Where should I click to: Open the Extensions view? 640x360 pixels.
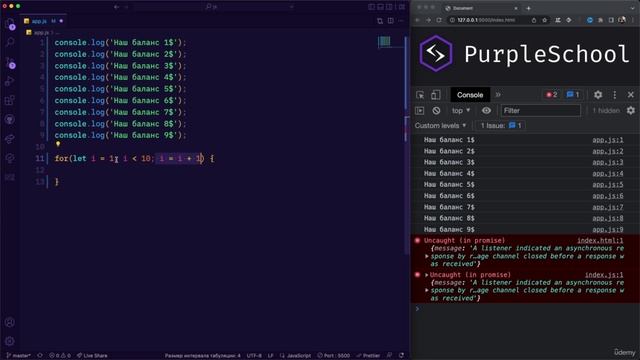coord(10,100)
